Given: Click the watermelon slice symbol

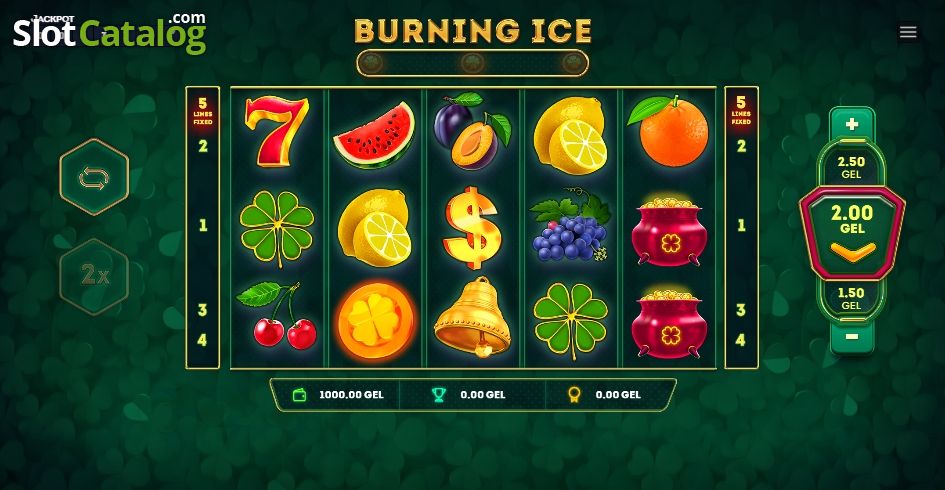Looking at the screenshot, I should point(374,136).
